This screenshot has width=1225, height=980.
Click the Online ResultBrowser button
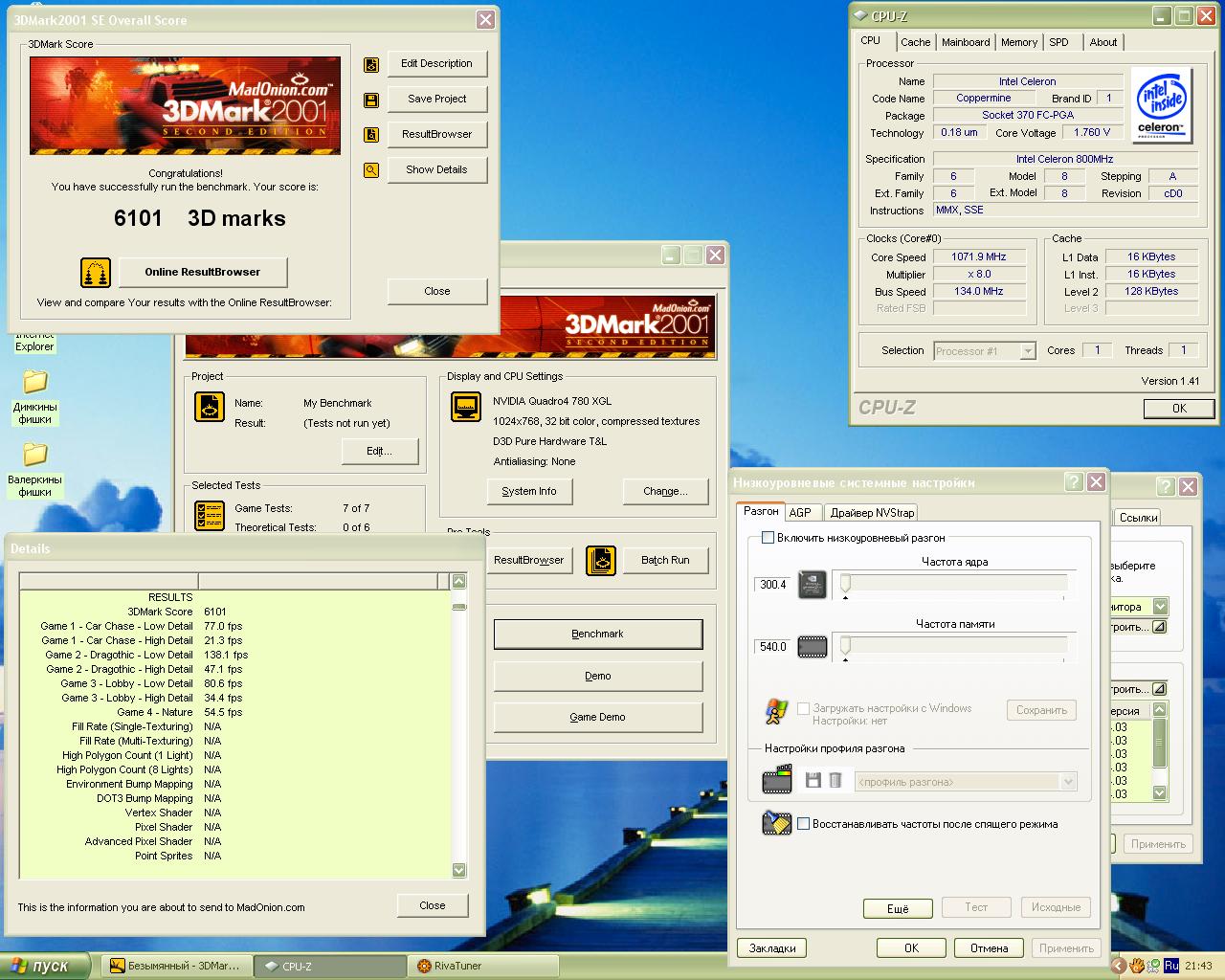coord(202,273)
